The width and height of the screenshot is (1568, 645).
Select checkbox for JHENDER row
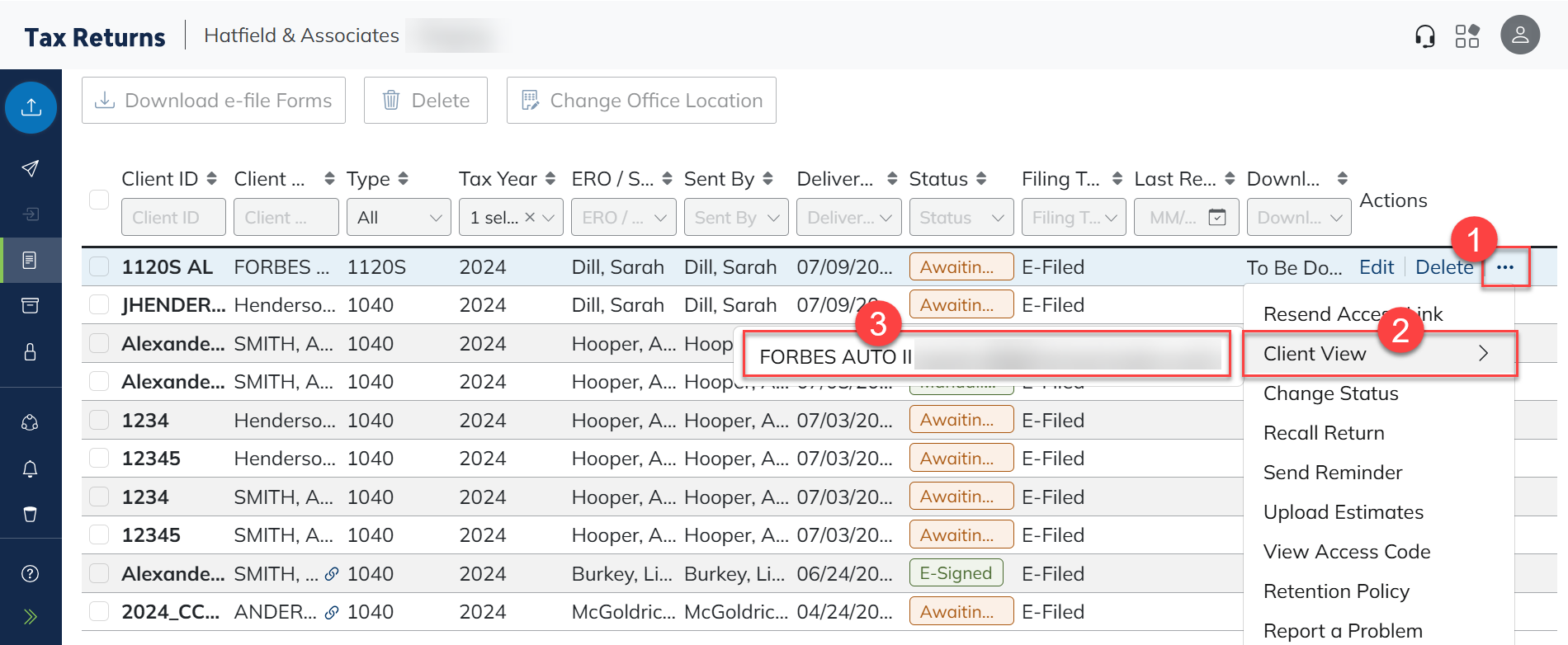click(99, 304)
